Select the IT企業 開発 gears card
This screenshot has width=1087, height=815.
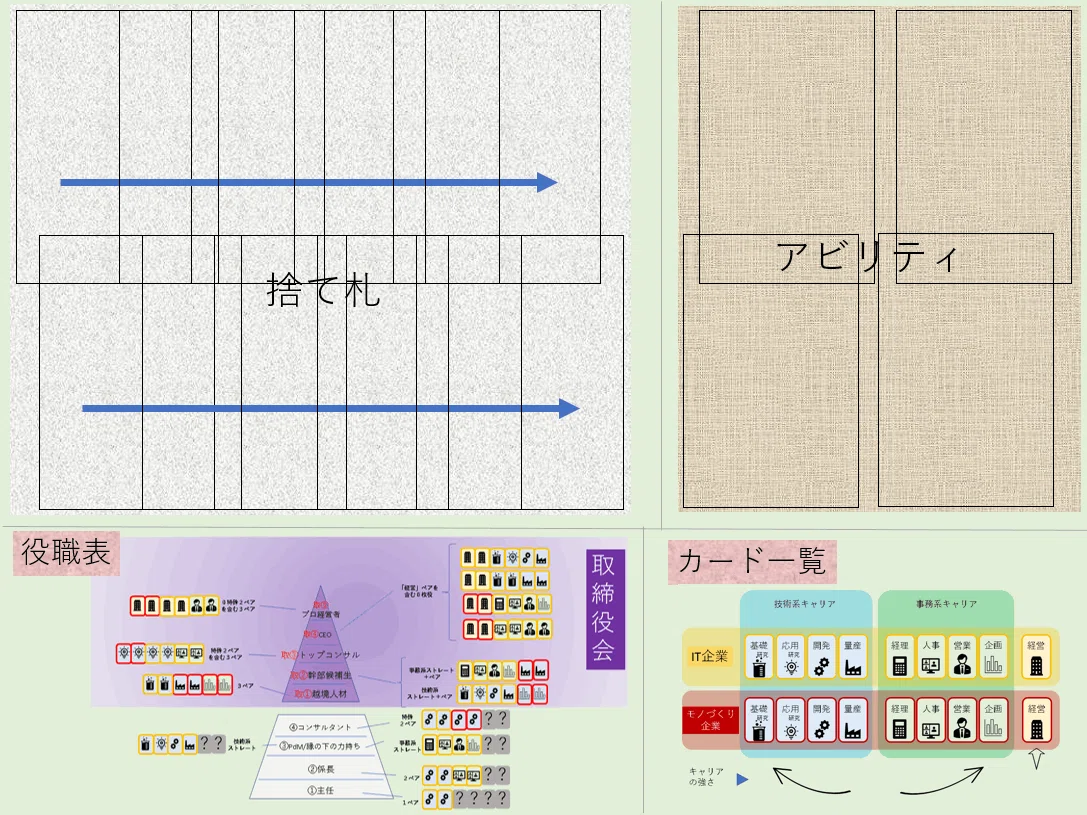821,657
